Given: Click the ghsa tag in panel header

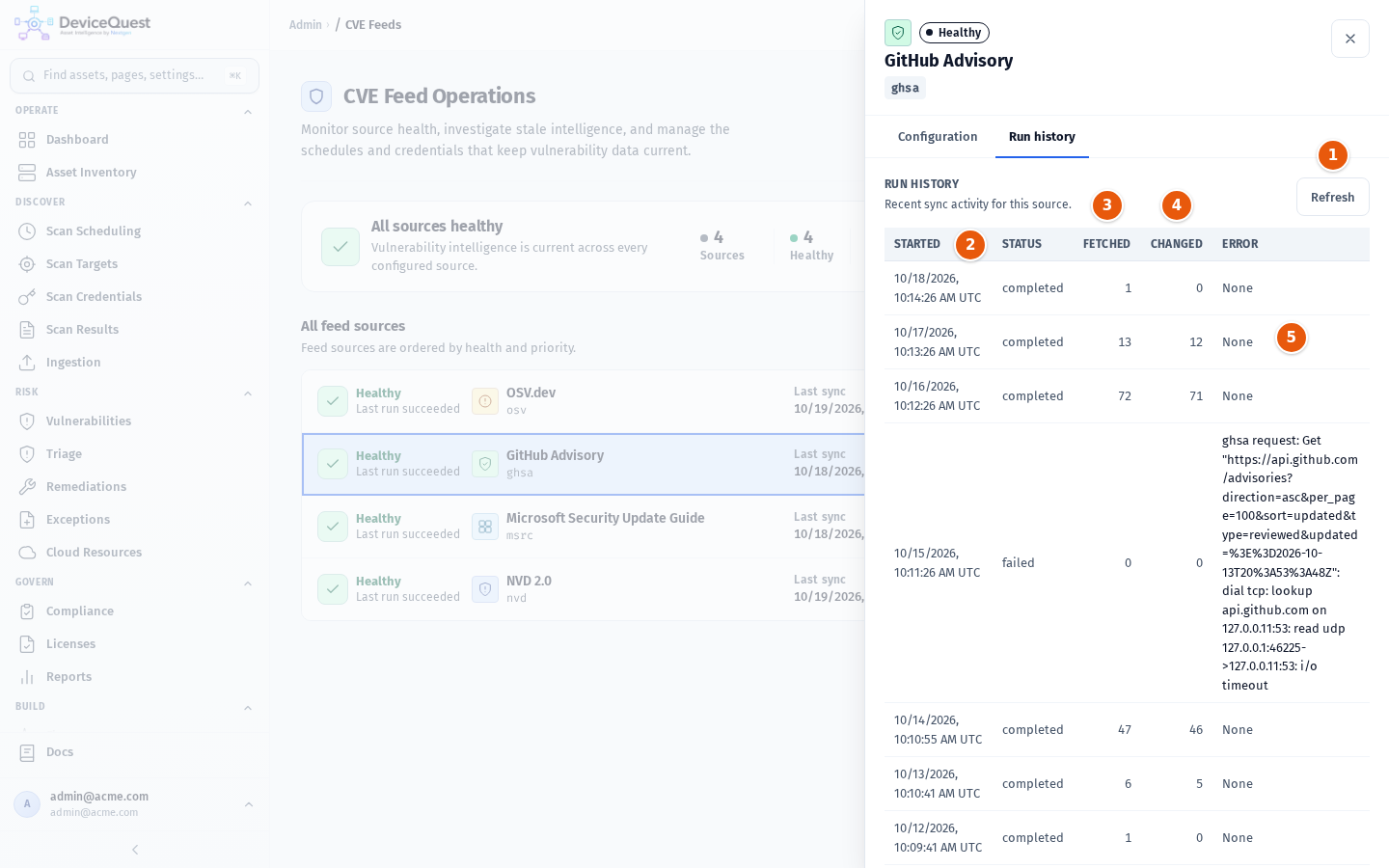Looking at the screenshot, I should [x=905, y=88].
